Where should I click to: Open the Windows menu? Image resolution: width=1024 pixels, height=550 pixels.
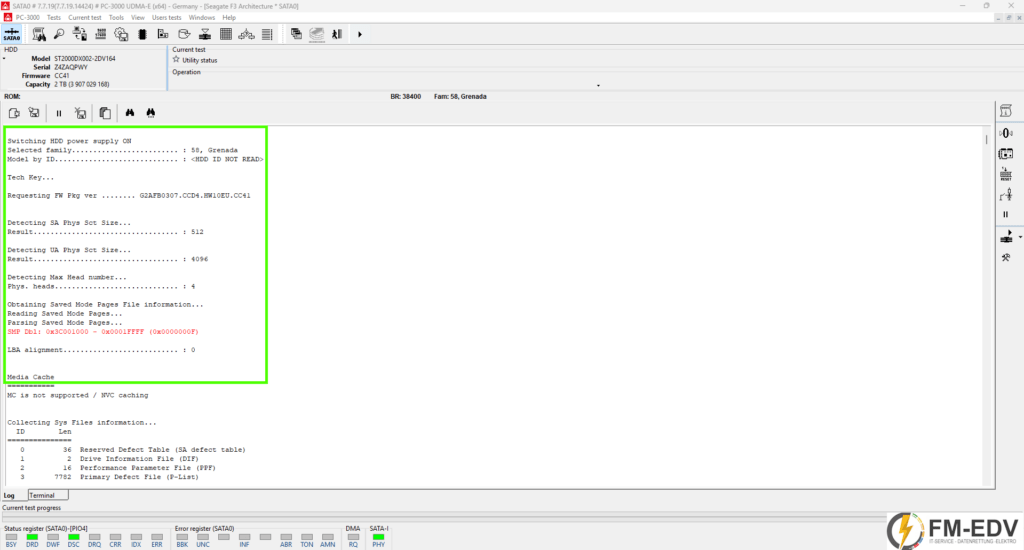point(202,18)
